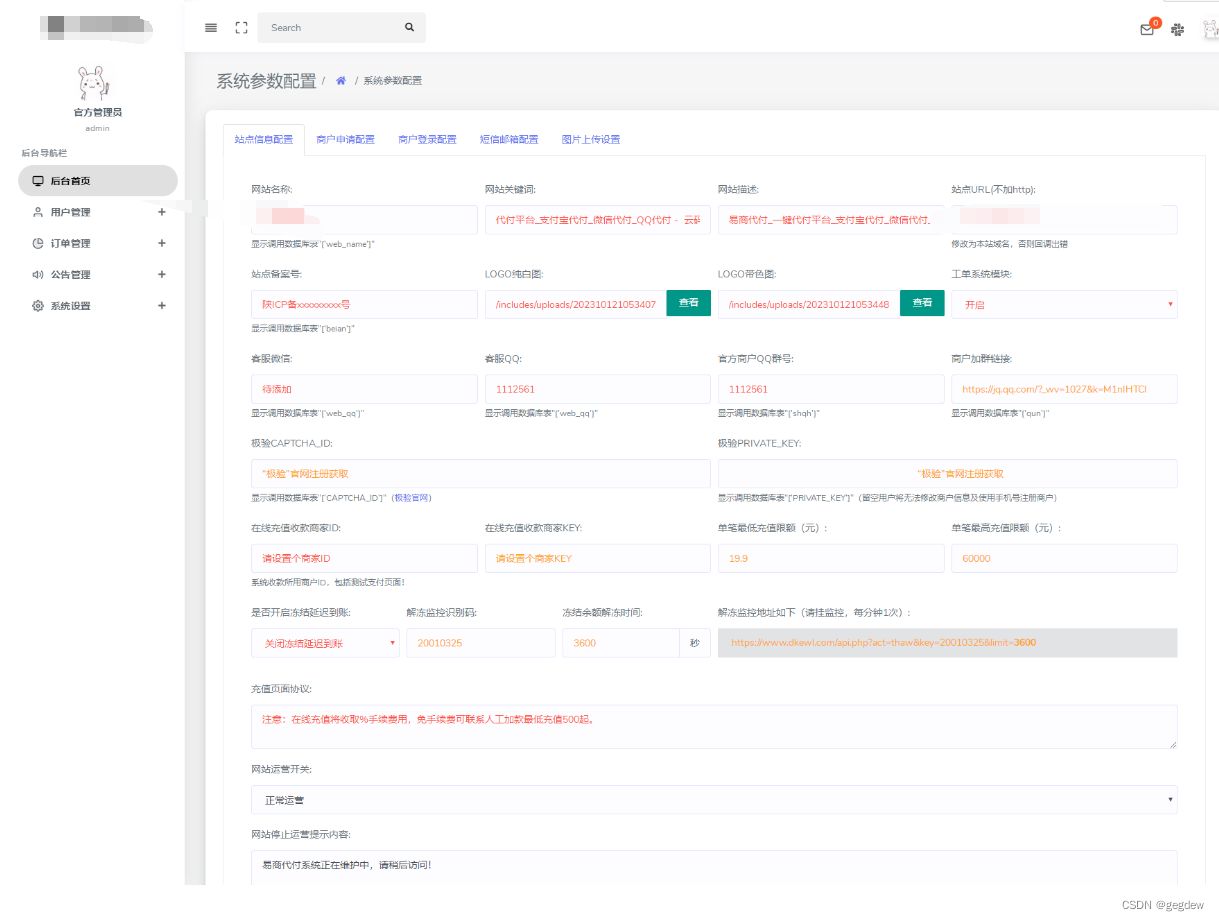1219x921 pixels.
Task: Expand the 用户管理 menu section
Action: pos(160,211)
